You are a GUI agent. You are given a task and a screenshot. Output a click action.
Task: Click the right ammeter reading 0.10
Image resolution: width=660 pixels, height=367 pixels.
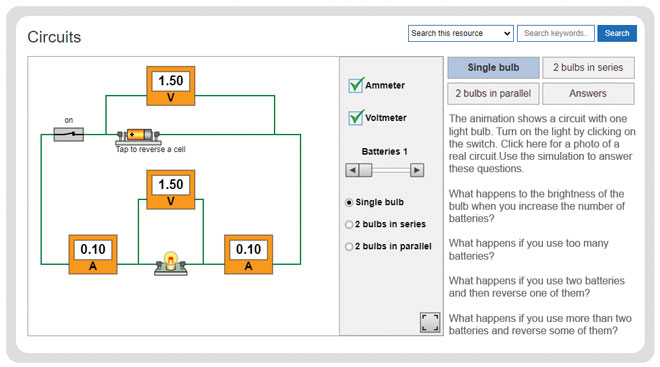tap(248, 254)
